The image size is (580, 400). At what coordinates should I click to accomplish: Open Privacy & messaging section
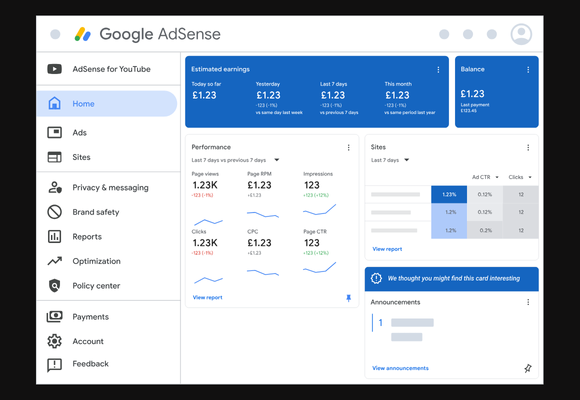108,187
